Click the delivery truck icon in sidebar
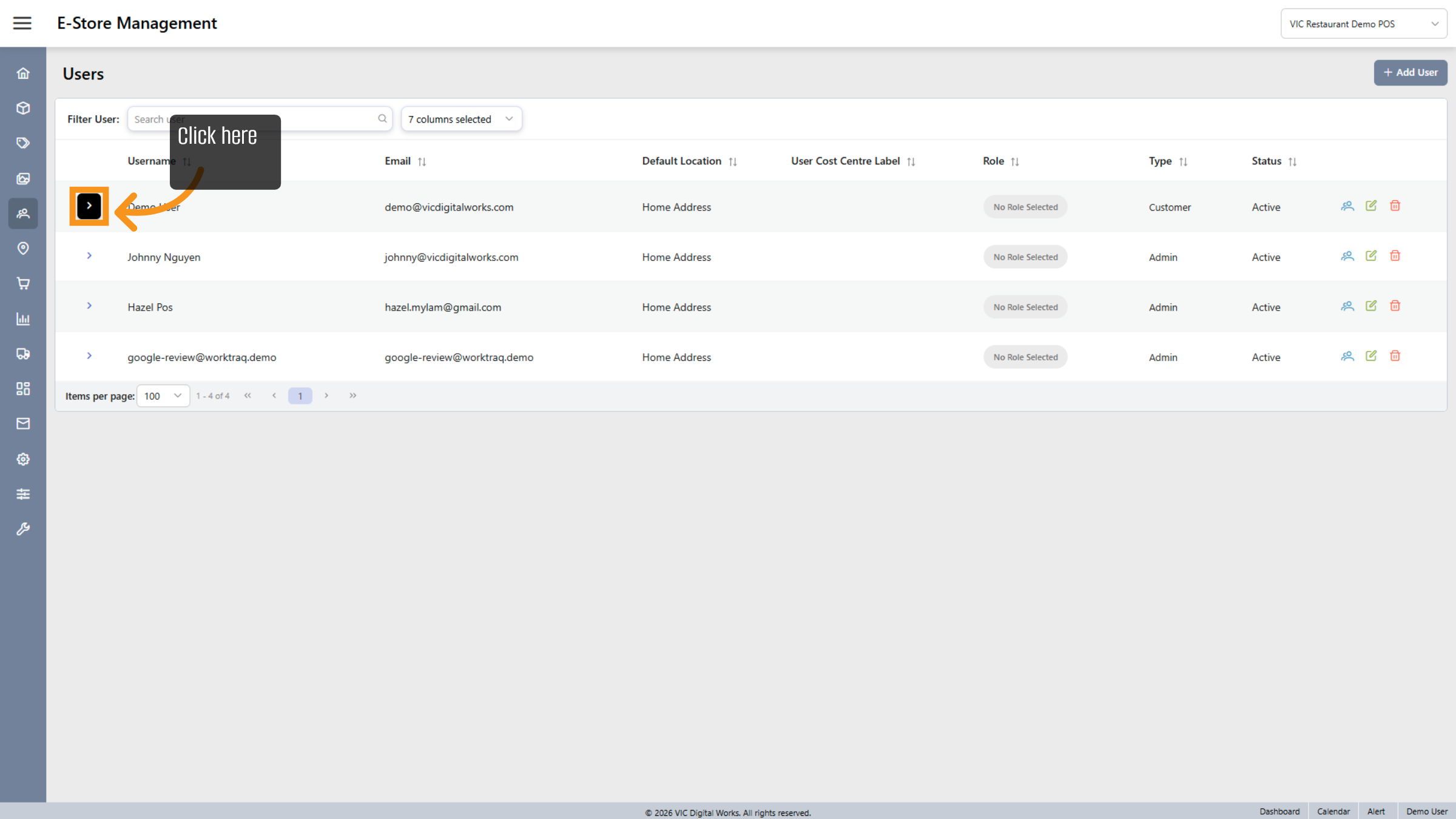Screen dimensions: 1456x819 tap(23, 354)
